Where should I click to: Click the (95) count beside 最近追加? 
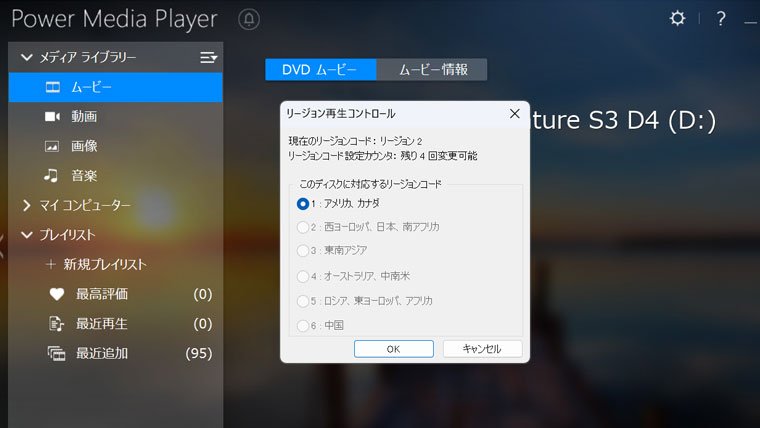(199, 353)
